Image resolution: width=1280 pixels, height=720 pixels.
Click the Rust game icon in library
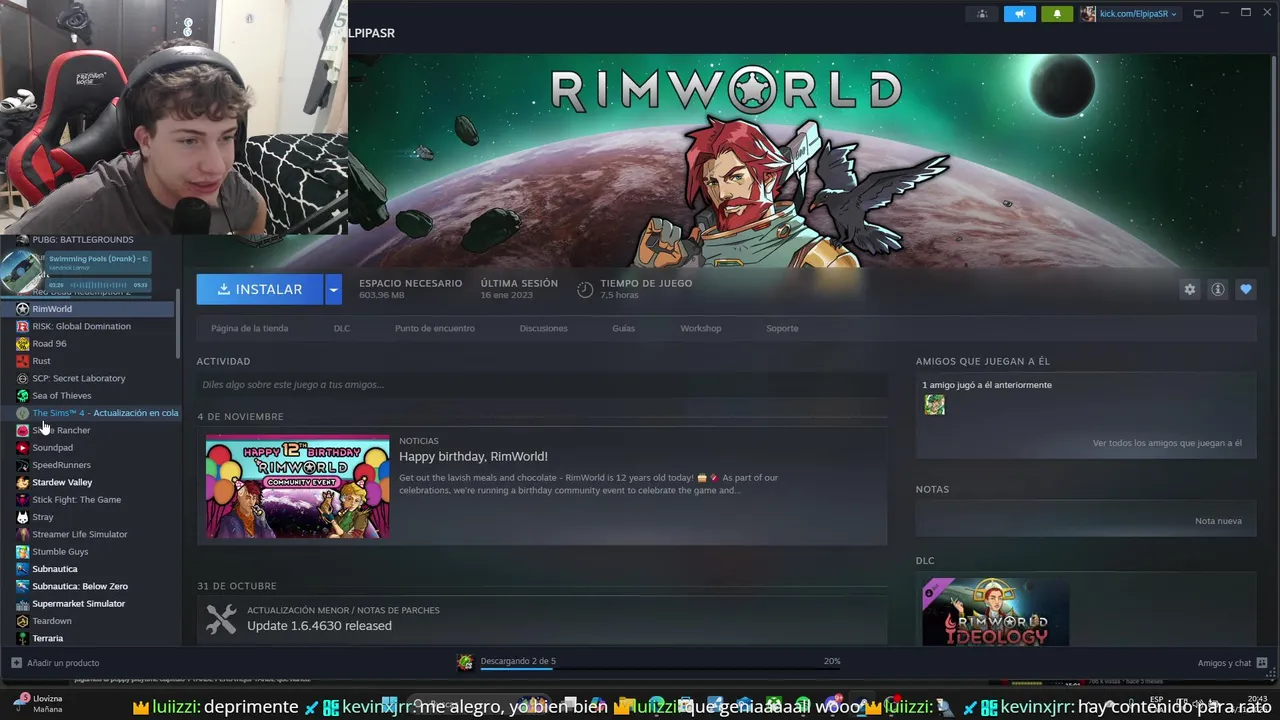click(x=22, y=361)
